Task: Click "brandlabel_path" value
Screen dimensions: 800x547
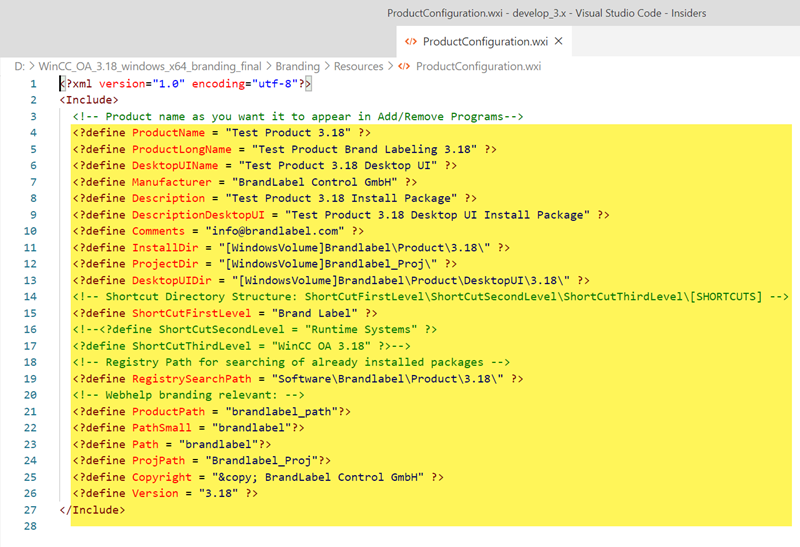Action: pos(281,411)
